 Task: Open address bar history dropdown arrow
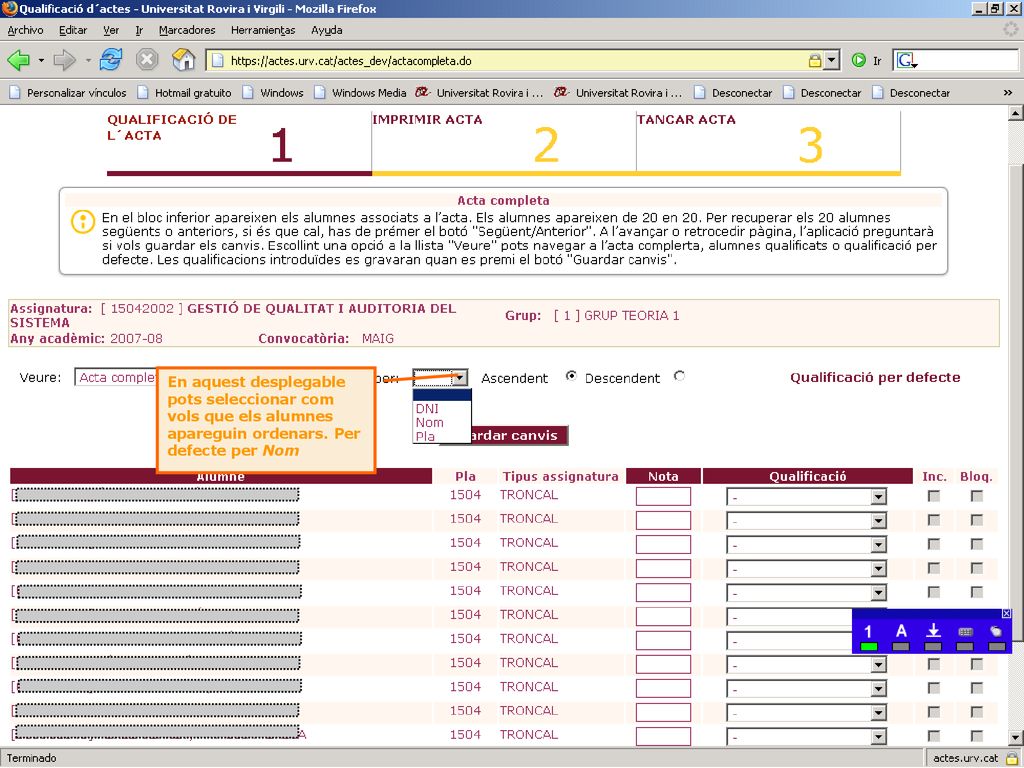[831, 61]
